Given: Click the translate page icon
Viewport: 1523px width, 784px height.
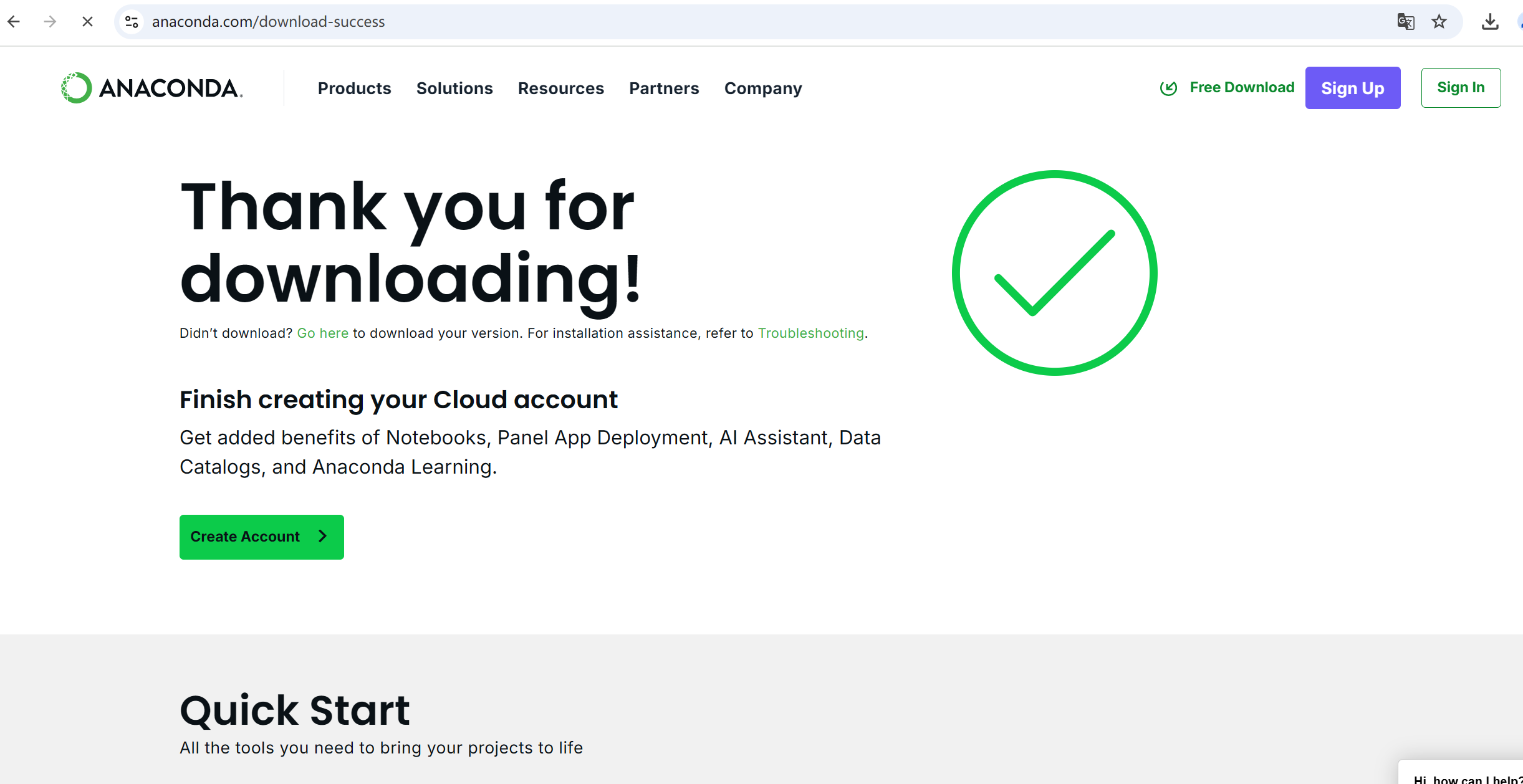Looking at the screenshot, I should click(1405, 22).
